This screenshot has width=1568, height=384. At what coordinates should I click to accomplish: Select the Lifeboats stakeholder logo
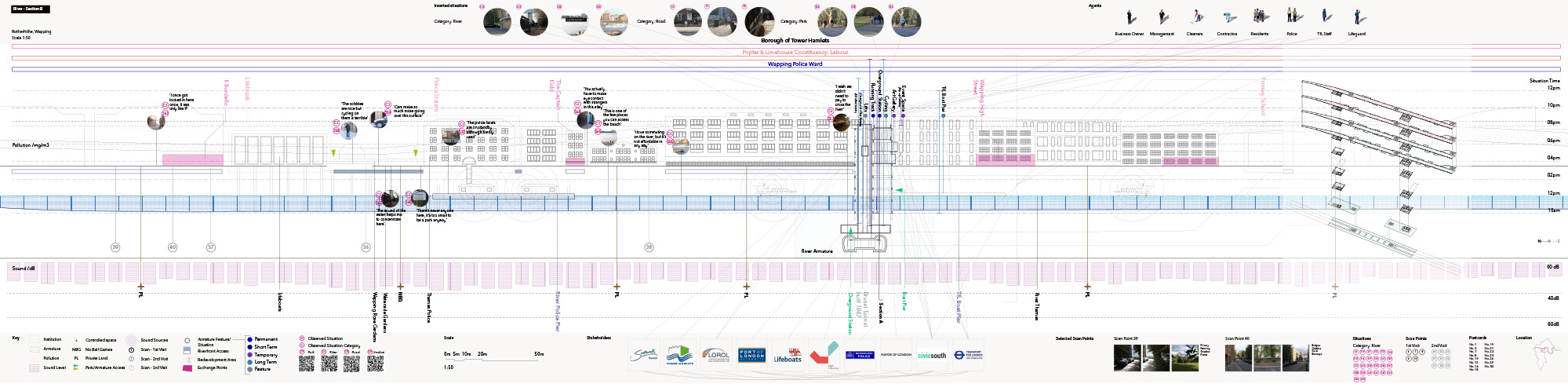[788, 356]
